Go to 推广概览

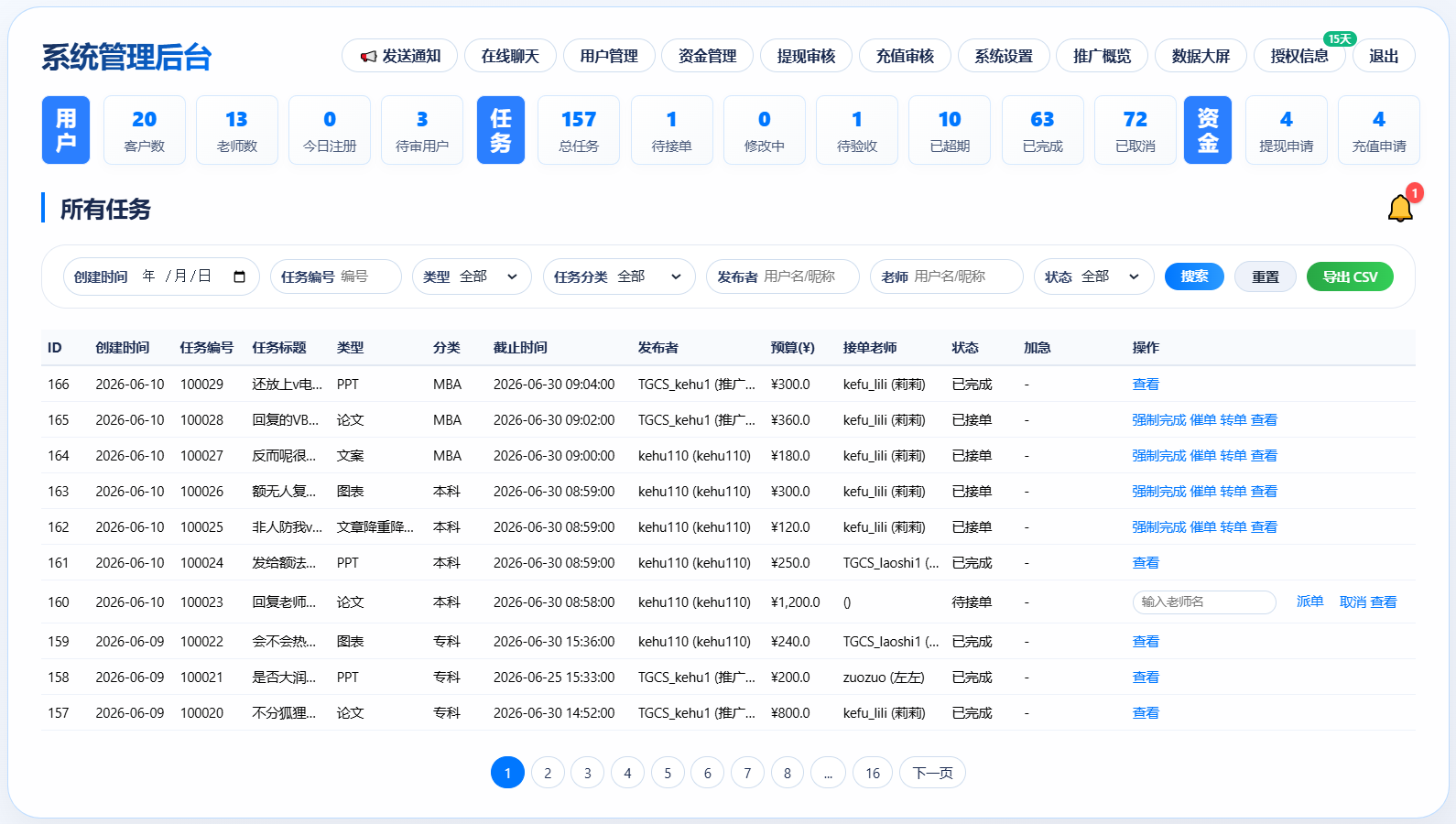pyautogui.click(x=1102, y=56)
